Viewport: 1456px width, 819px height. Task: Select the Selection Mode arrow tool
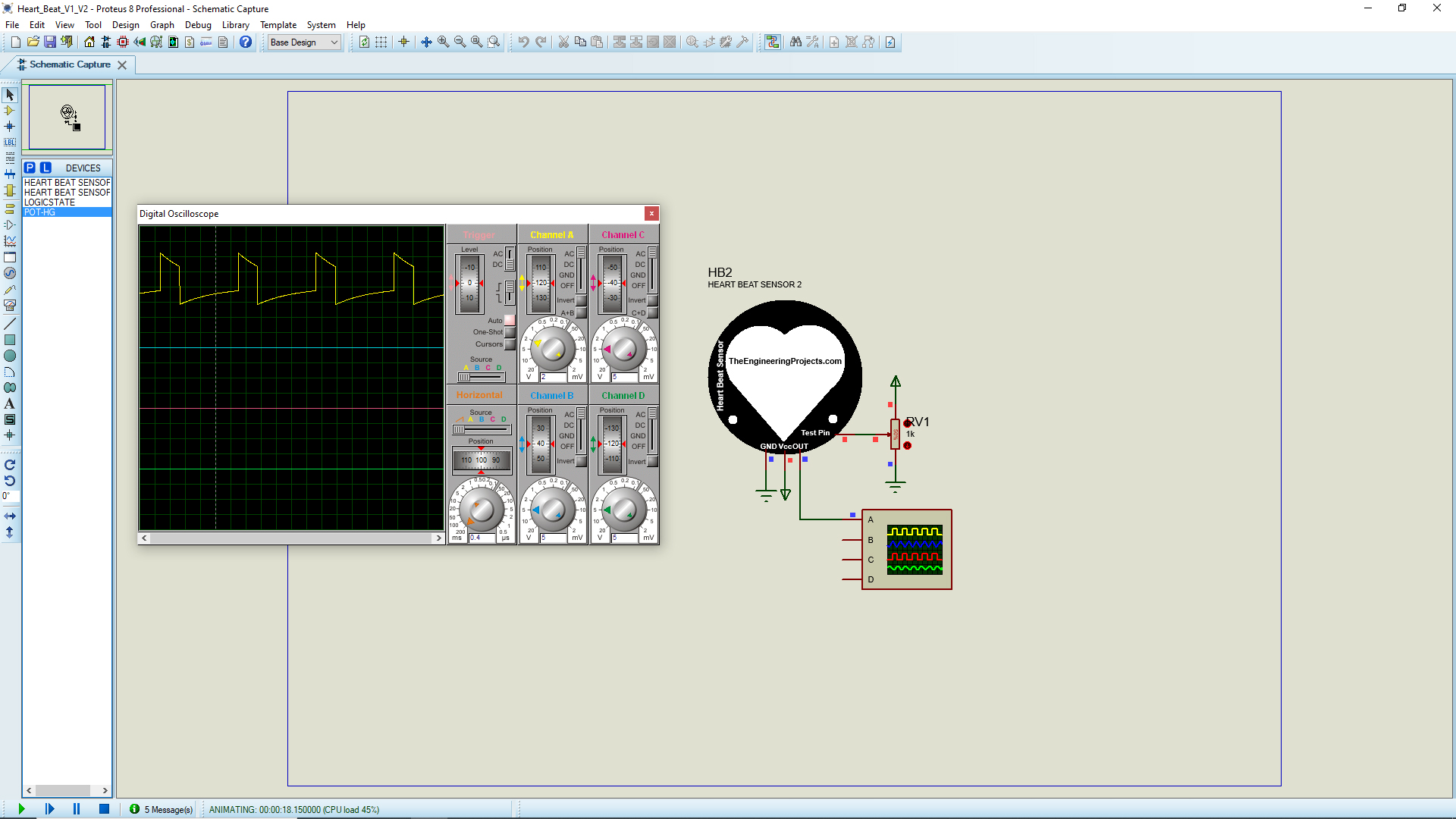tap(10, 95)
